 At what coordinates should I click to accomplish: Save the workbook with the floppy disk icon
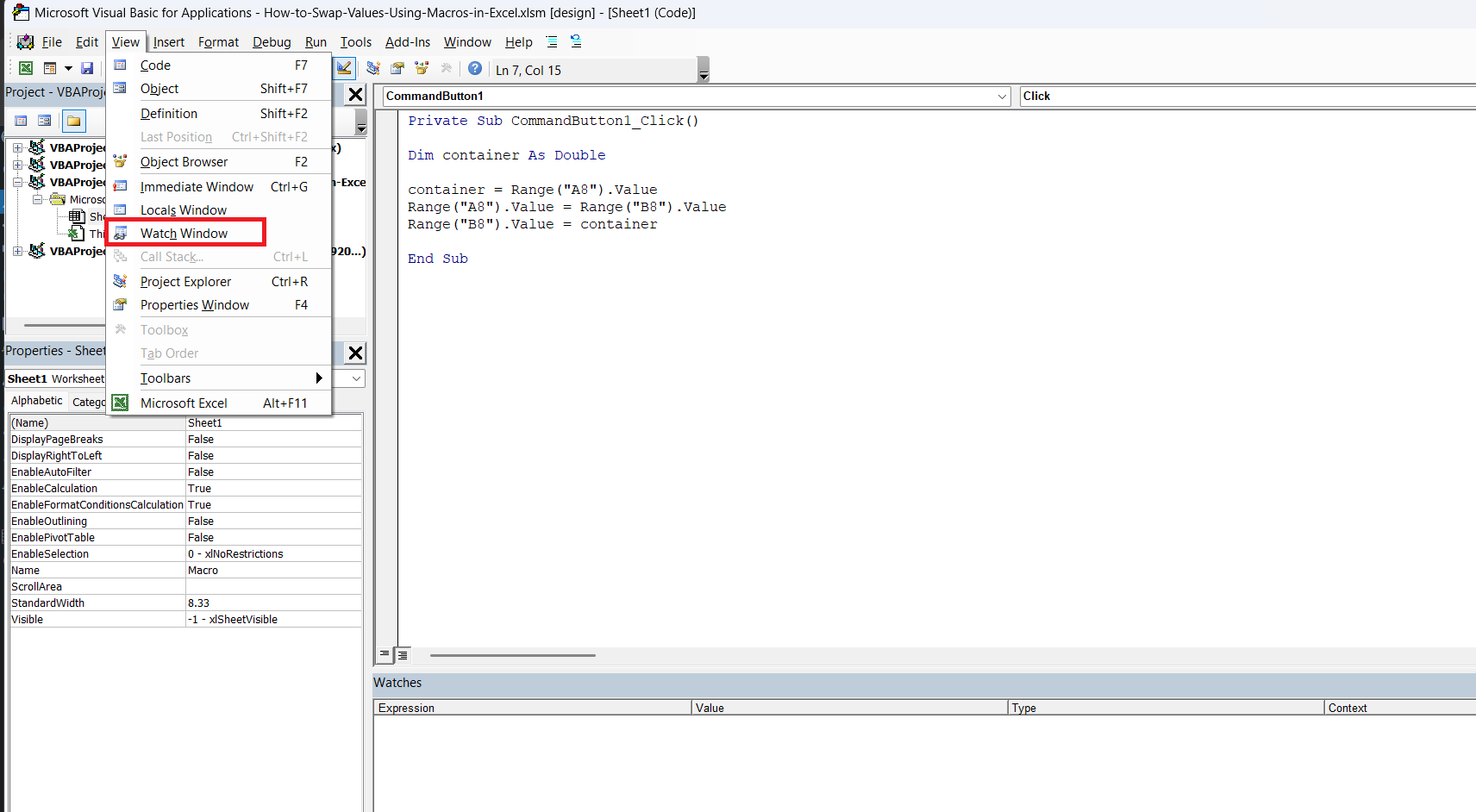(x=87, y=68)
